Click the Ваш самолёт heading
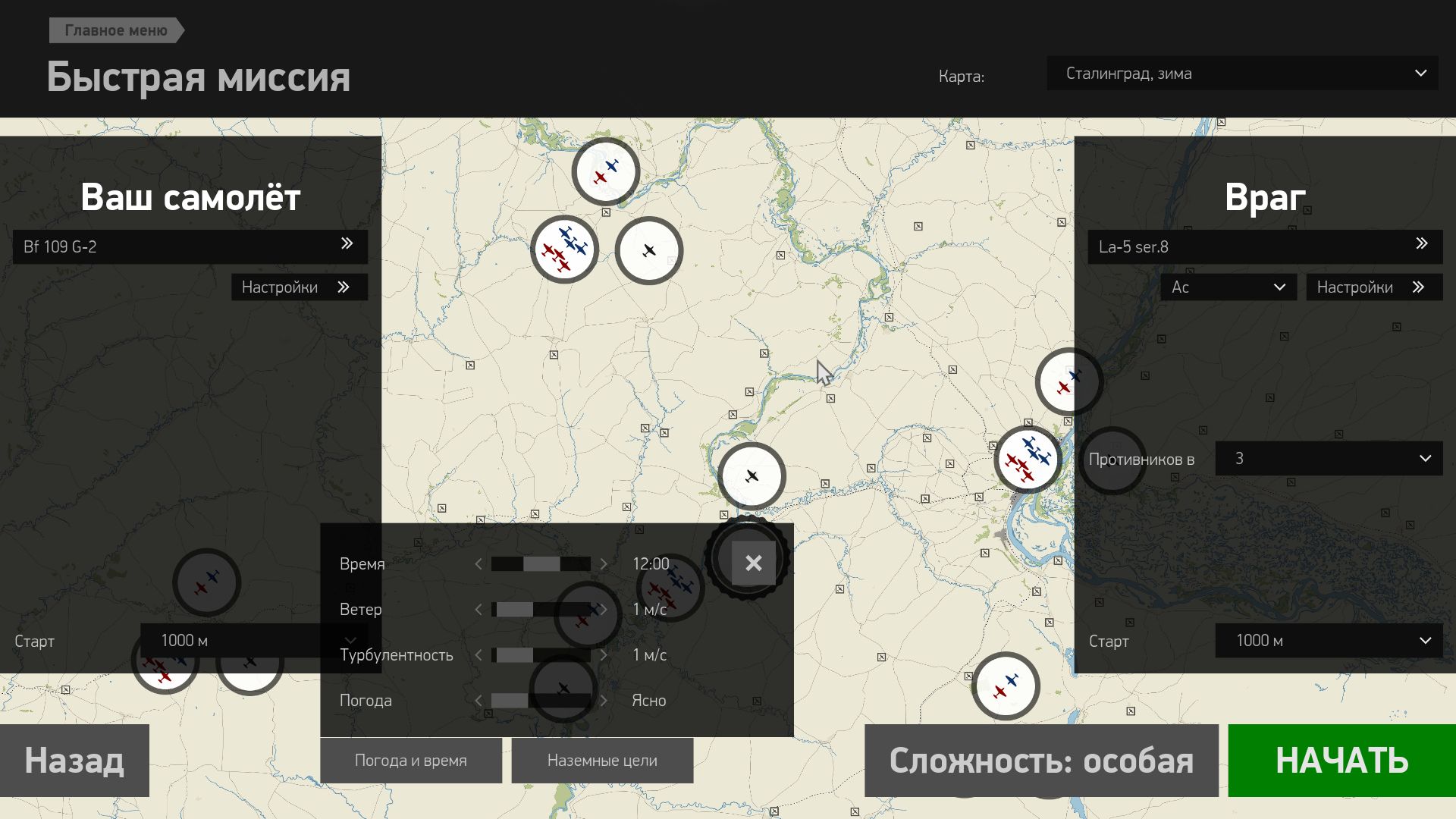The width and height of the screenshot is (1456, 819). coord(190,197)
